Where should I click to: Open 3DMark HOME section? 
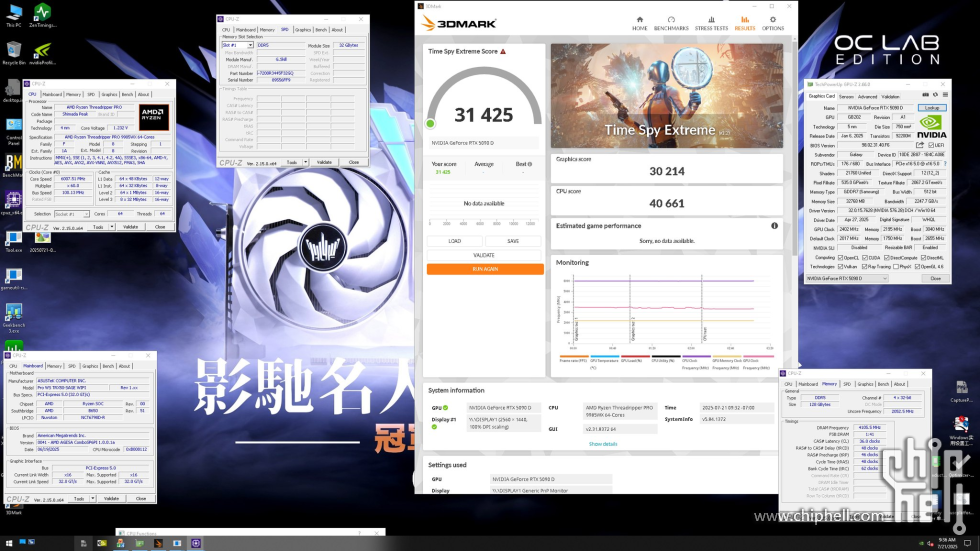click(x=639, y=23)
